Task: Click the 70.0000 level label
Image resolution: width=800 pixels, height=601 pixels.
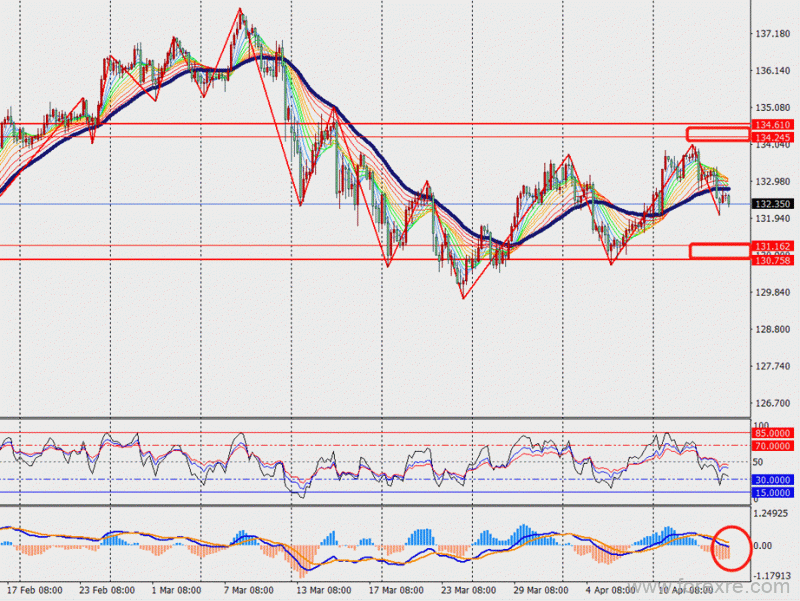Action: click(773, 446)
